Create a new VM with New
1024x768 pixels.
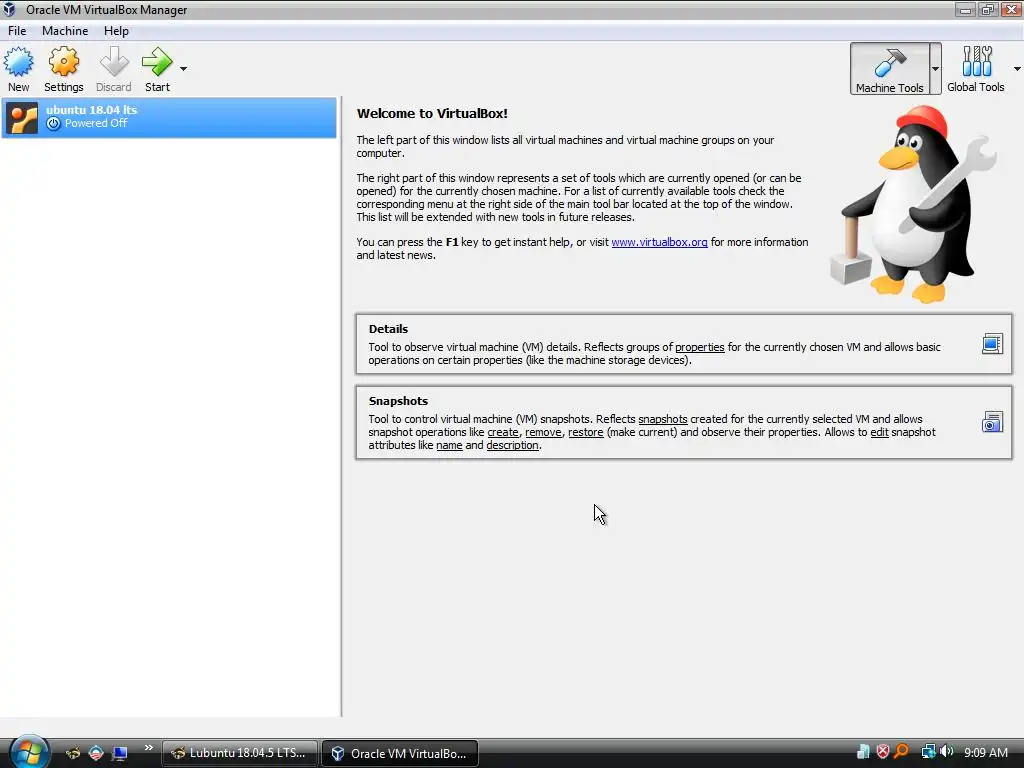[x=18, y=69]
